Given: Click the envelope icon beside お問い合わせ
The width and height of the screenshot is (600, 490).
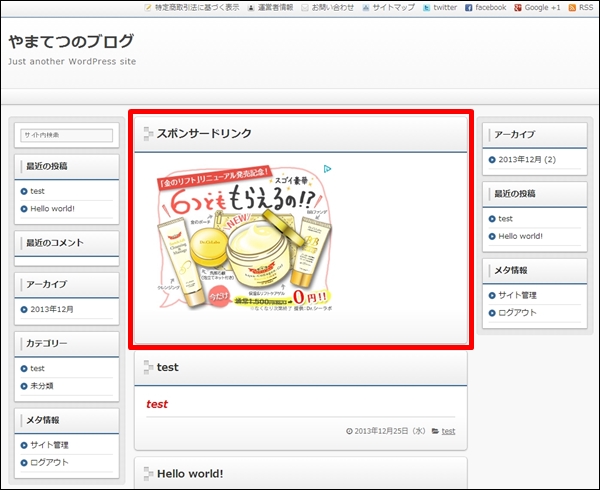Looking at the screenshot, I should [x=305, y=8].
